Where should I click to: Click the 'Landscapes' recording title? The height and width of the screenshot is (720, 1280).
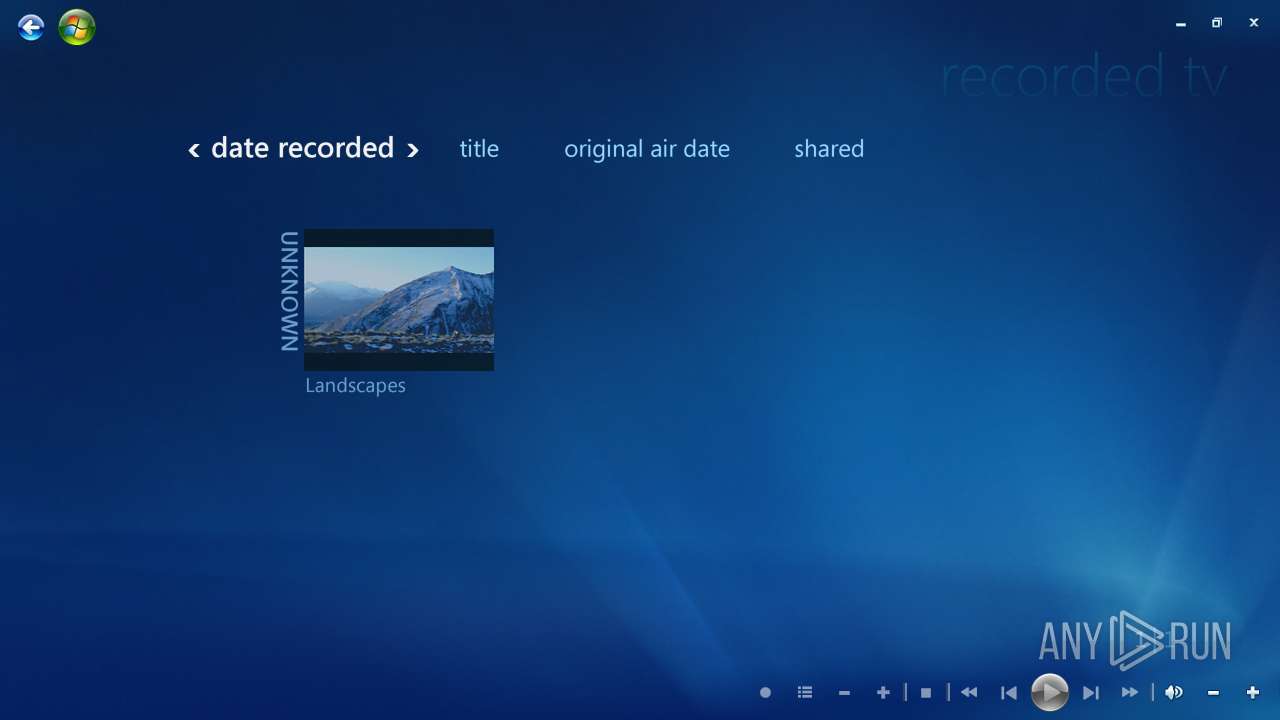coord(355,386)
